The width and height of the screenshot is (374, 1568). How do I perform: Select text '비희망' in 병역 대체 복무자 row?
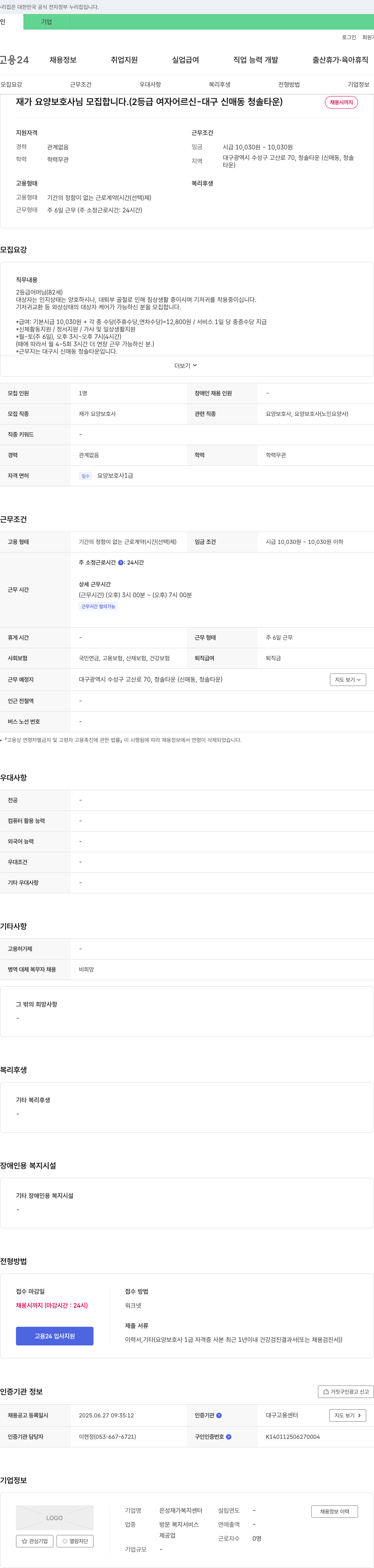tap(86, 969)
